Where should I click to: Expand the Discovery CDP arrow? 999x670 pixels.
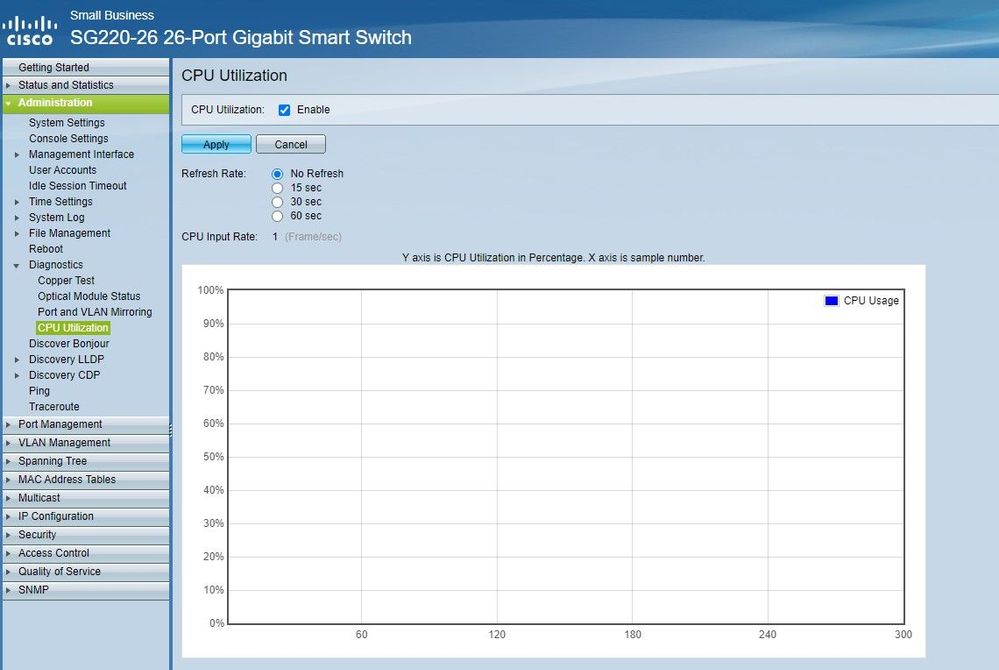pos(17,376)
